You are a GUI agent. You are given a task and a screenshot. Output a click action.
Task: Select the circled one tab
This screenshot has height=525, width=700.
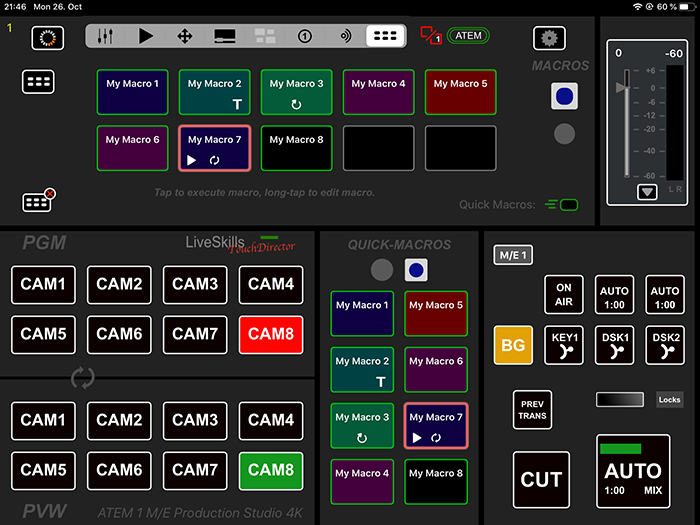[305, 36]
